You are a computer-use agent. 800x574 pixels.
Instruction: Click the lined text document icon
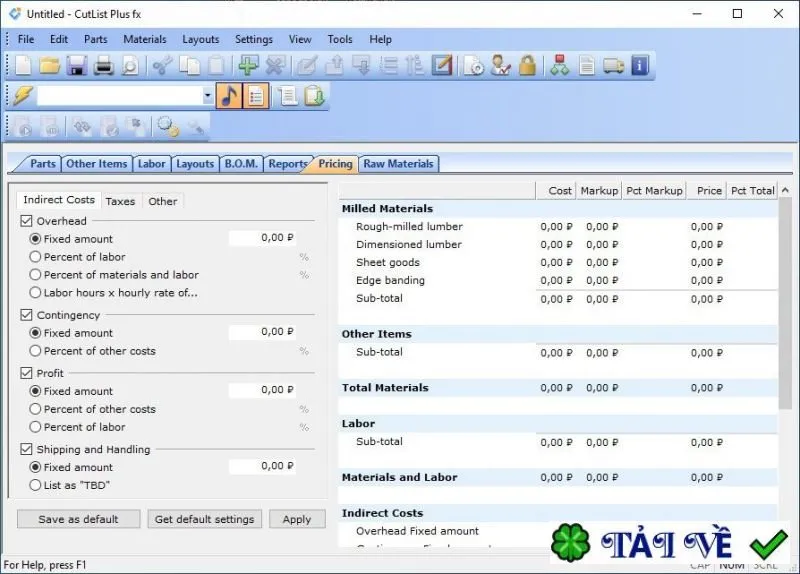pyautogui.click(x=587, y=66)
